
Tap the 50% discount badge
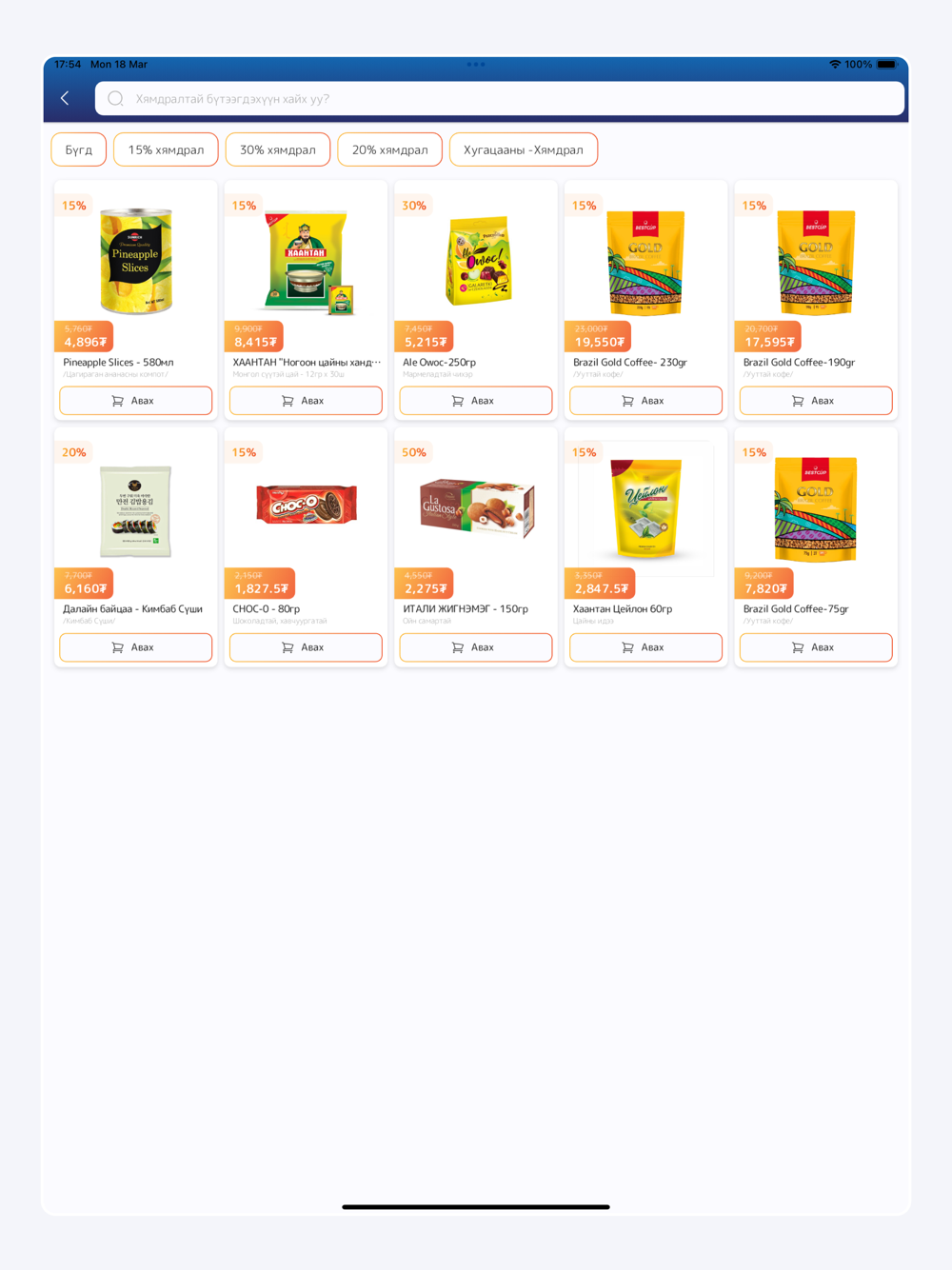[414, 452]
